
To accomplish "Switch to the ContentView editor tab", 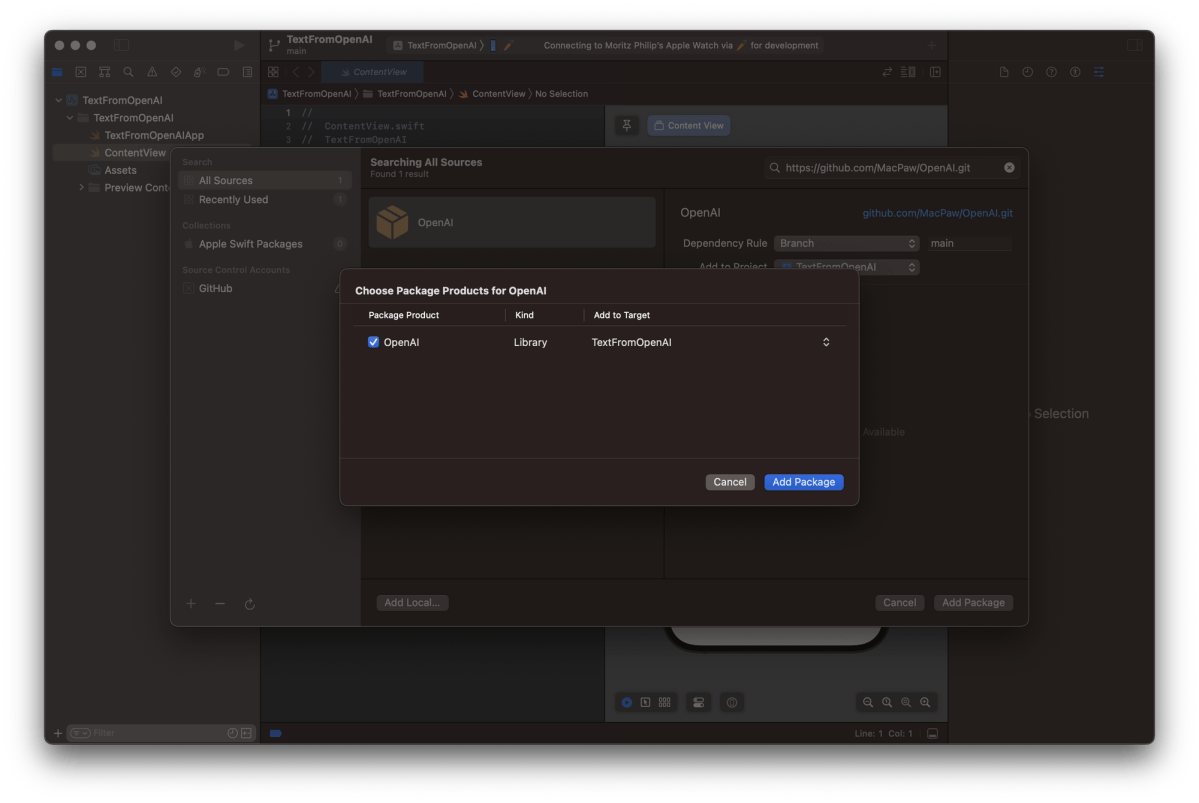I will (x=373, y=72).
